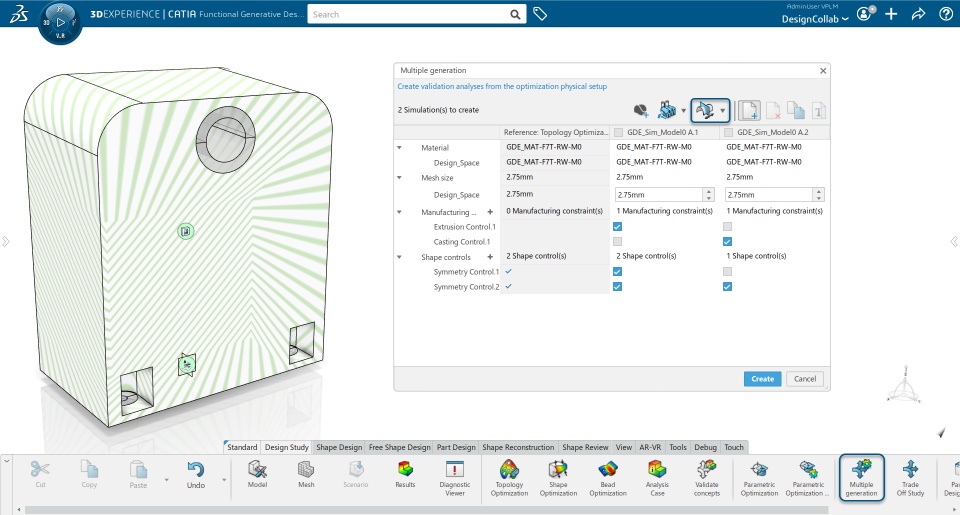Open the Undo history dropdown arrow
The height and width of the screenshot is (515, 960).
tap(224, 479)
